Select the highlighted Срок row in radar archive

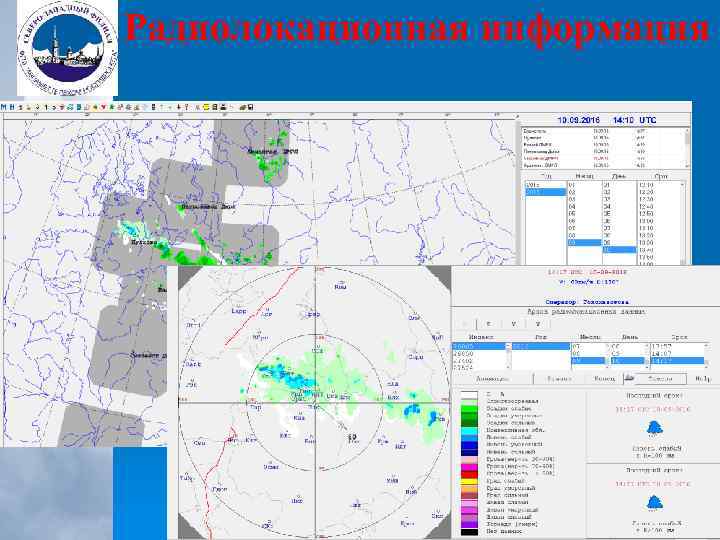coord(677,361)
